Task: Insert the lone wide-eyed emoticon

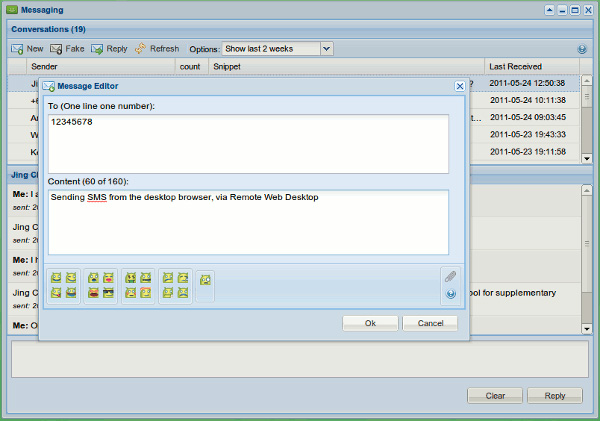Action: pyautogui.click(x=205, y=280)
